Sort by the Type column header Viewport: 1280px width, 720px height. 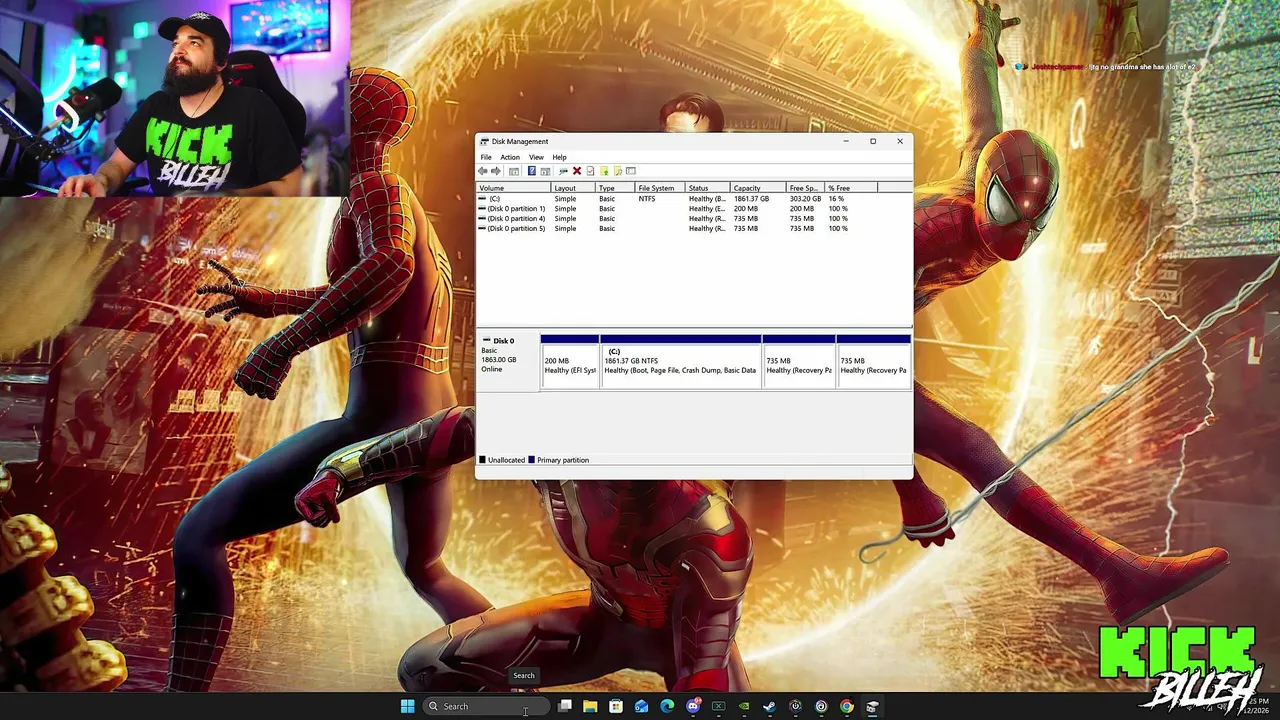pos(615,188)
